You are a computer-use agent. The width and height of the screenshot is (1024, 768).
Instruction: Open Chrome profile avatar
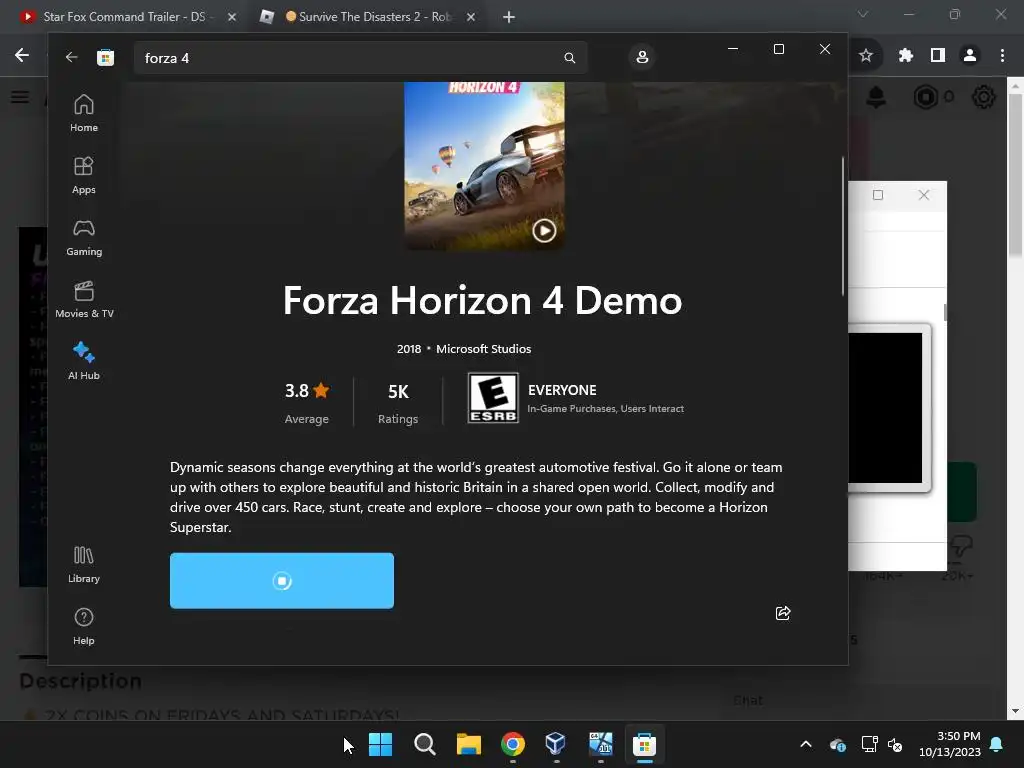(x=970, y=56)
